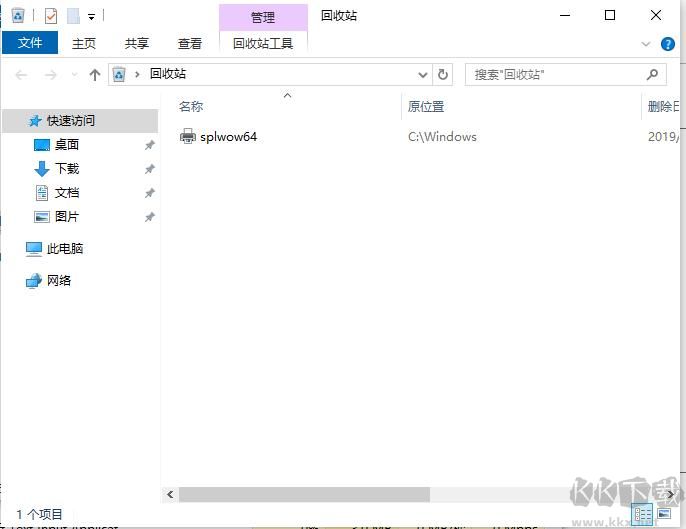Open Help with the question mark icon

coord(668,44)
